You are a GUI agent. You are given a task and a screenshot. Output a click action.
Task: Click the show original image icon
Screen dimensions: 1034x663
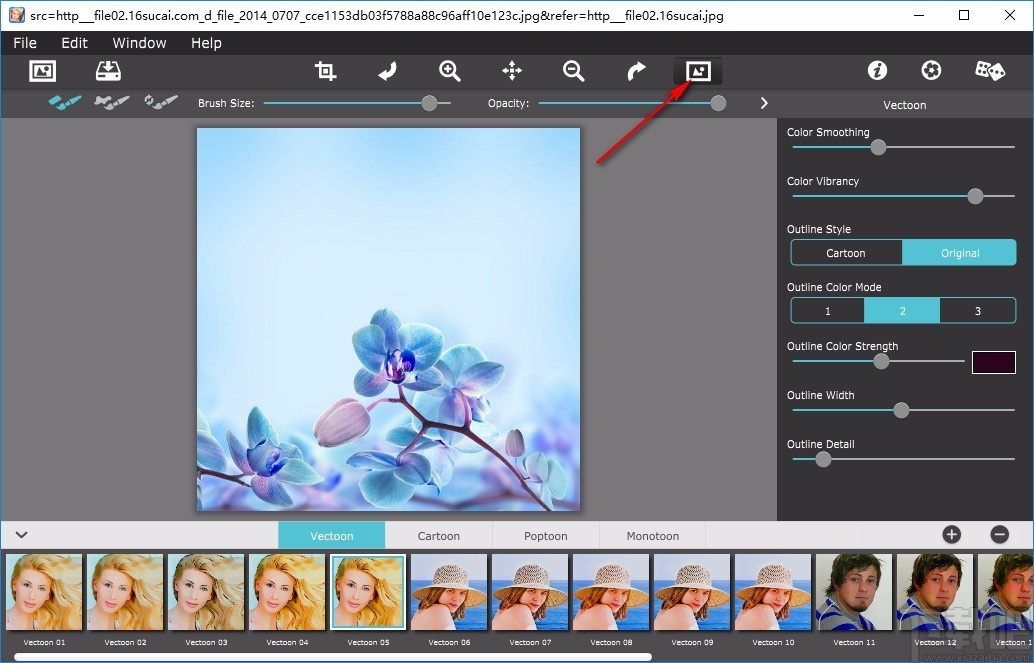pos(698,71)
